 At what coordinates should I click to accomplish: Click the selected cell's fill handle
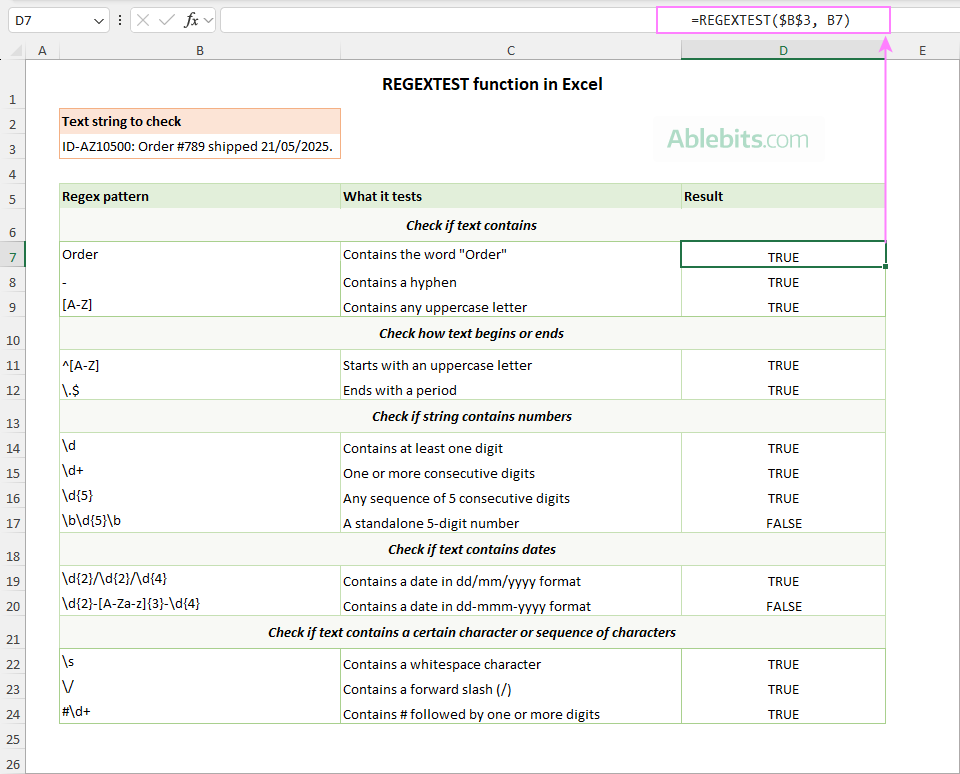tap(885, 266)
